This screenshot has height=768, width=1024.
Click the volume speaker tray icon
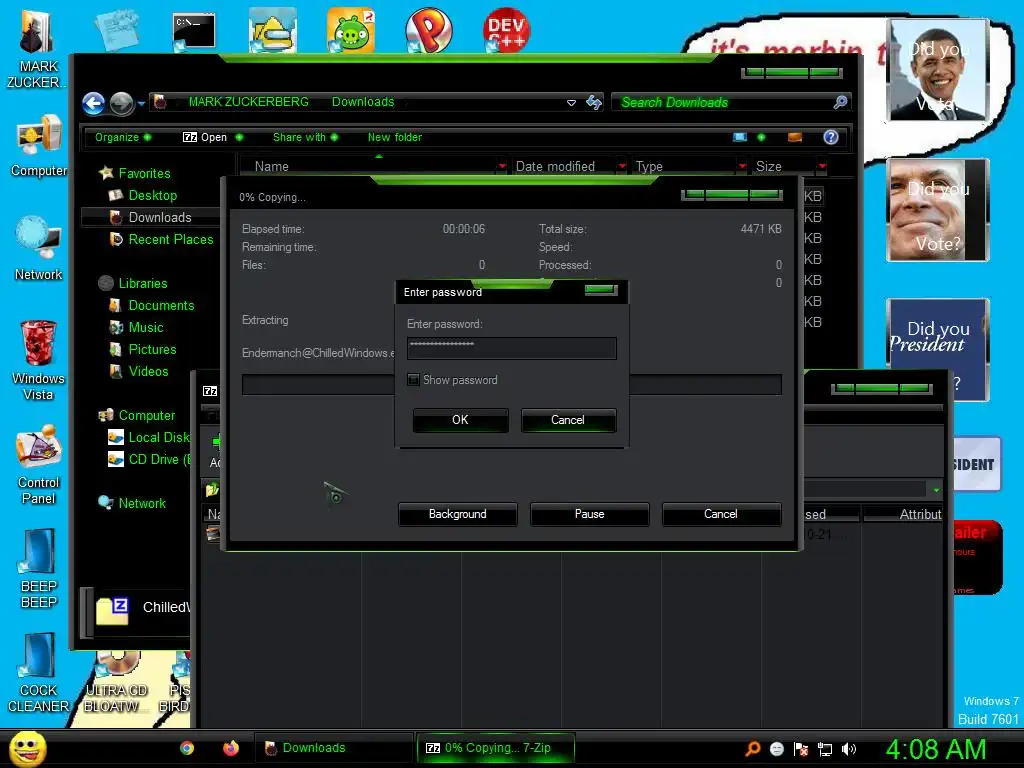(x=849, y=749)
